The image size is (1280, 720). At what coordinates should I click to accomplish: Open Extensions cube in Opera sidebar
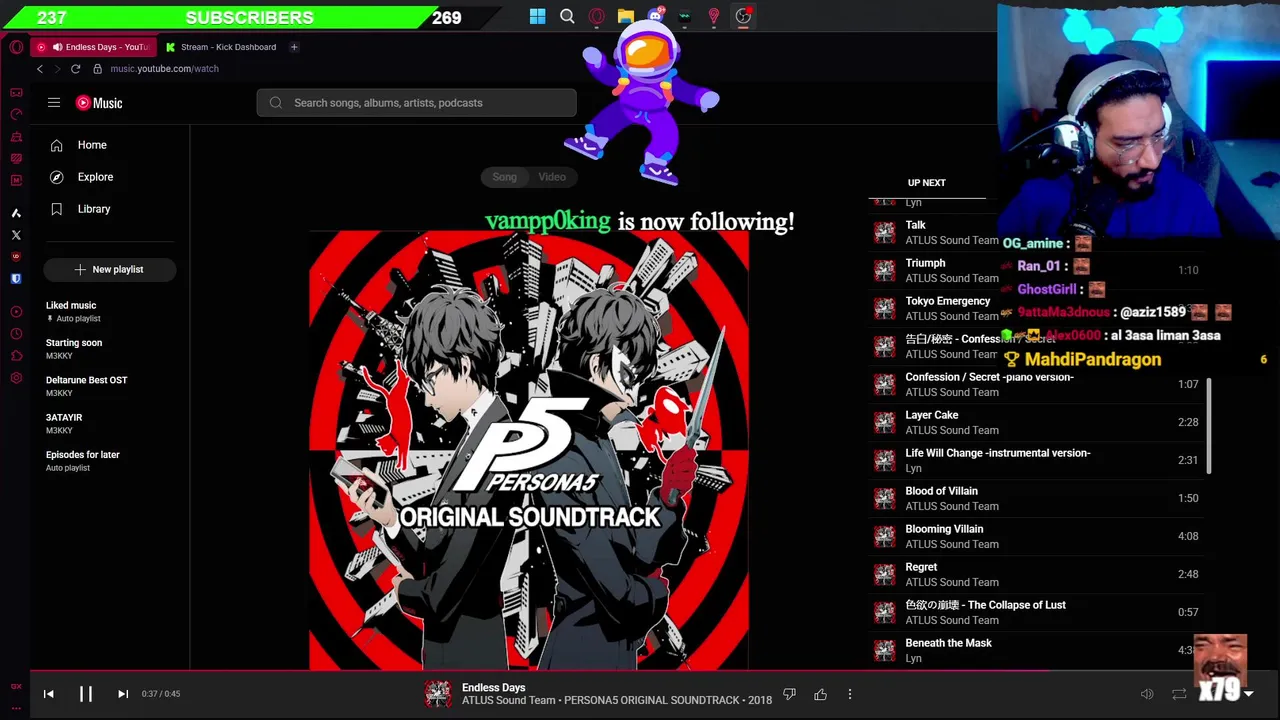point(16,356)
